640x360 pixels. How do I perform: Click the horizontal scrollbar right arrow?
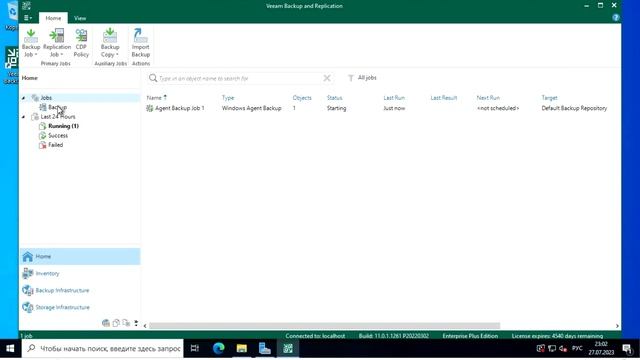click(x=617, y=326)
